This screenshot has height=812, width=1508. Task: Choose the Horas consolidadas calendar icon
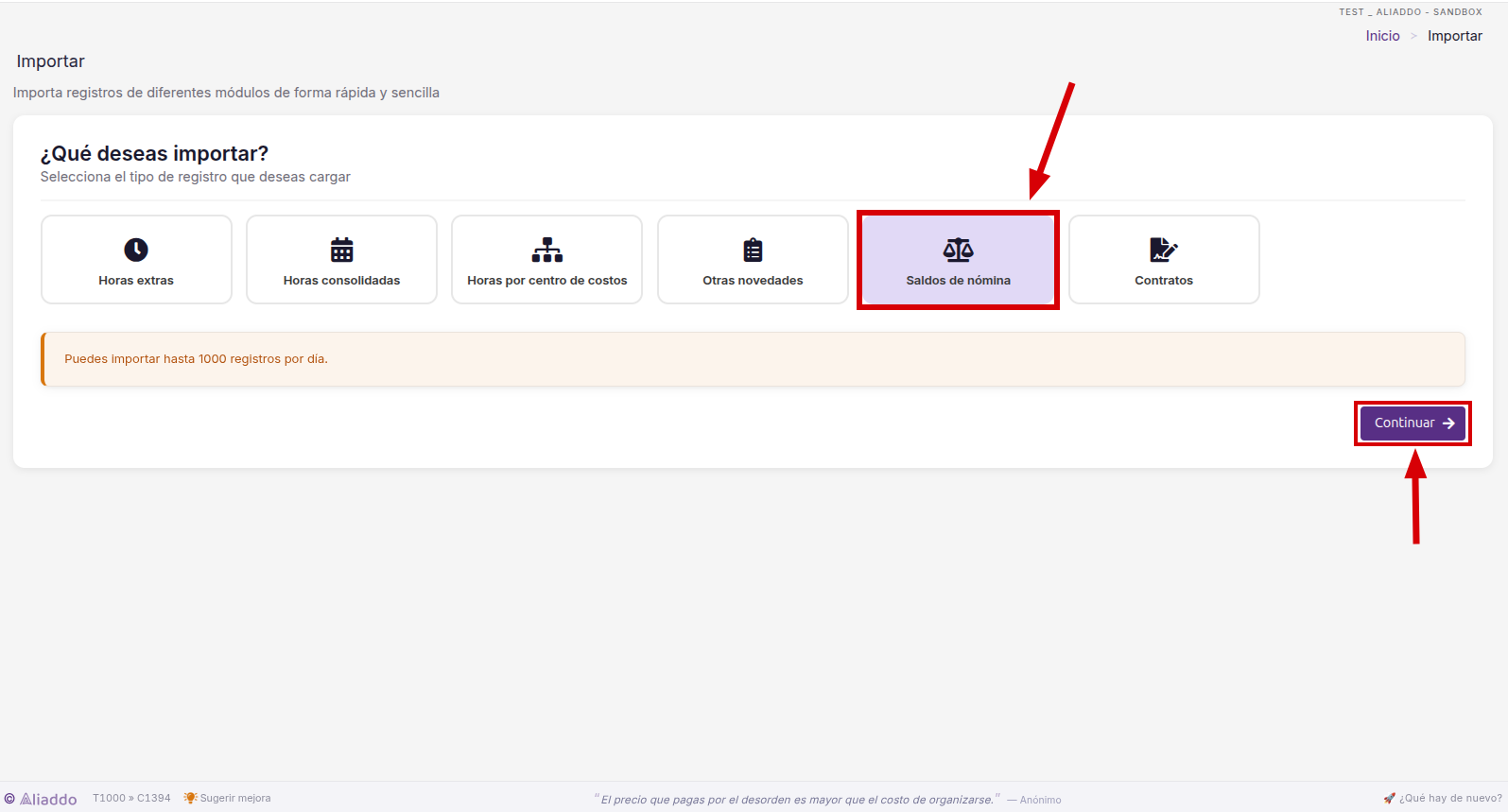[341, 250]
